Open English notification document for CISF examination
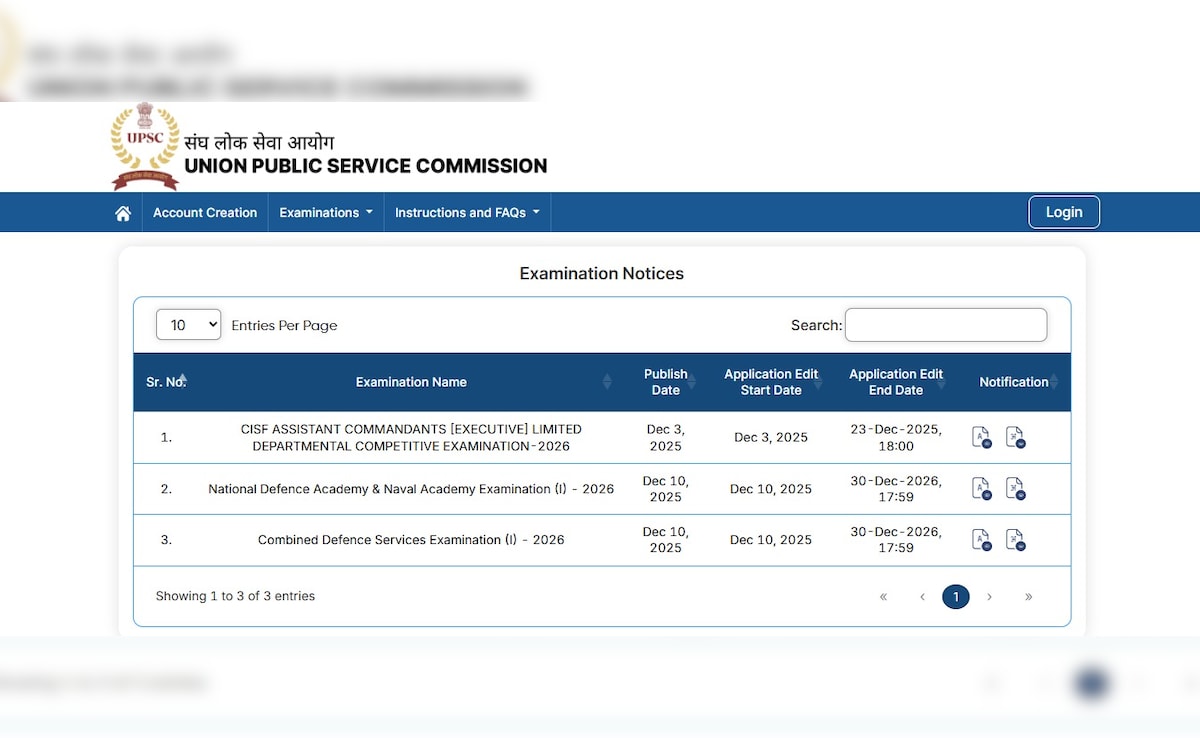This screenshot has height=738, width=1200. tap(981, 437)
